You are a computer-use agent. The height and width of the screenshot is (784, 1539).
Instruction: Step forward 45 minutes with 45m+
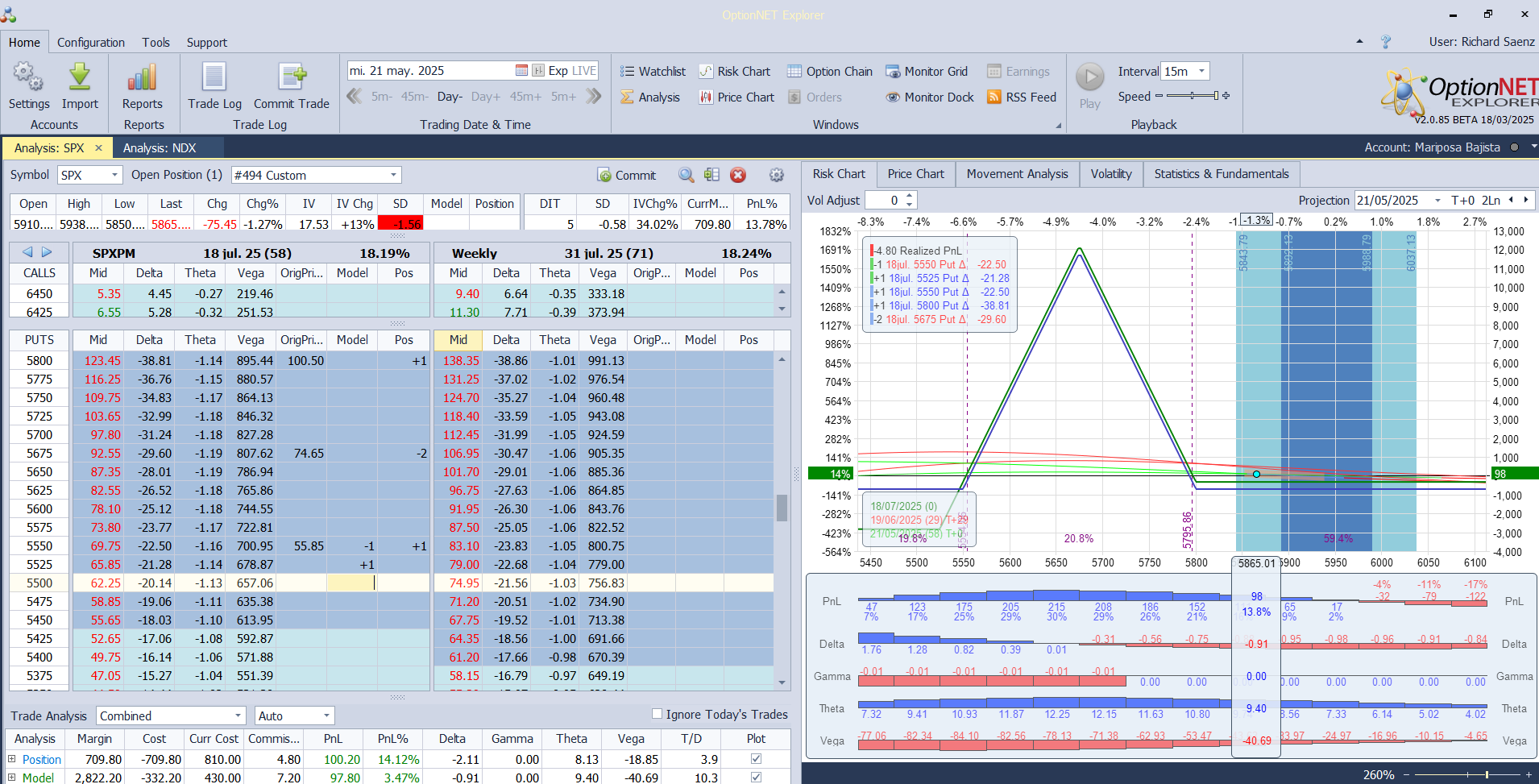pyautogui.click(x=525, y=97)
